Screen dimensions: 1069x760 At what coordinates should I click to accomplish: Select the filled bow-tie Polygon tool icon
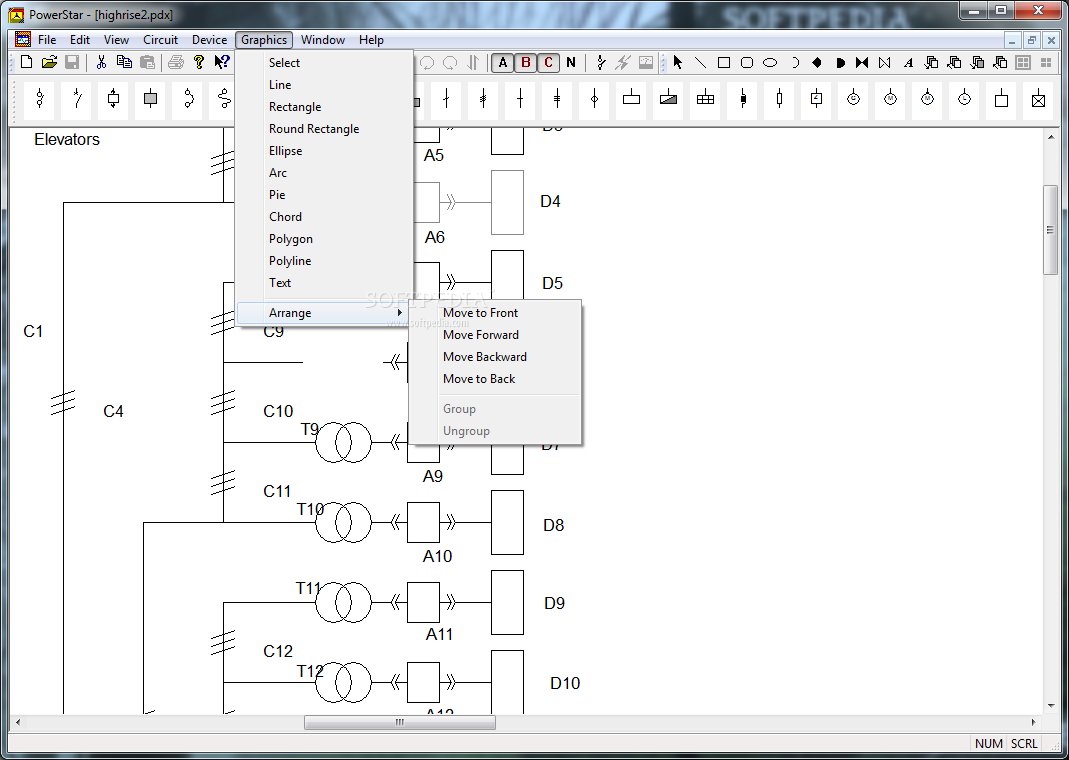[862, 63]
